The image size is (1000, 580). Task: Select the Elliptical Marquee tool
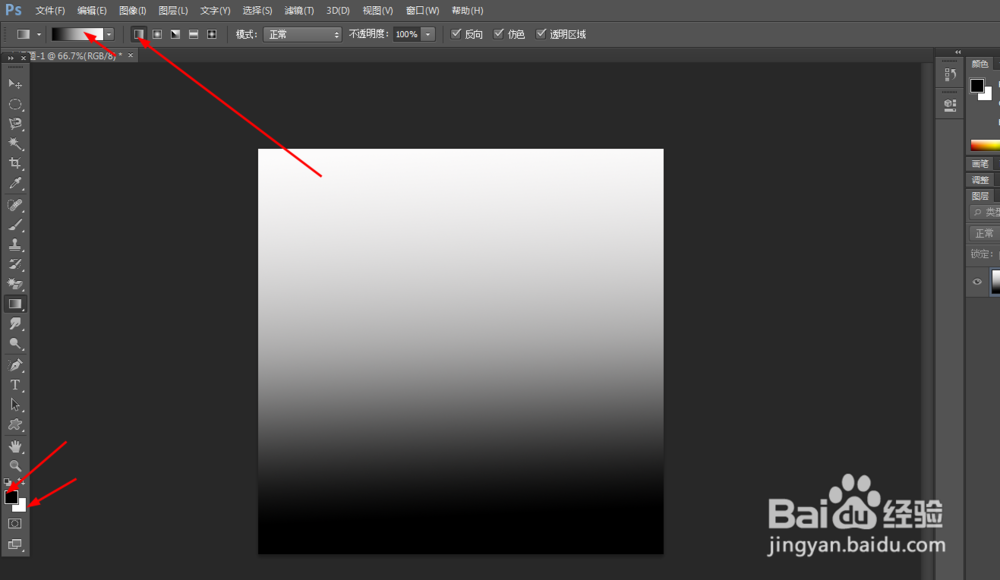click(15, 104)
